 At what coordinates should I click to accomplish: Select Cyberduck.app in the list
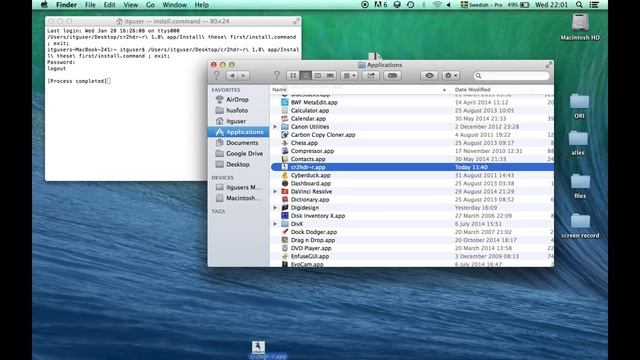coord(412,175)
